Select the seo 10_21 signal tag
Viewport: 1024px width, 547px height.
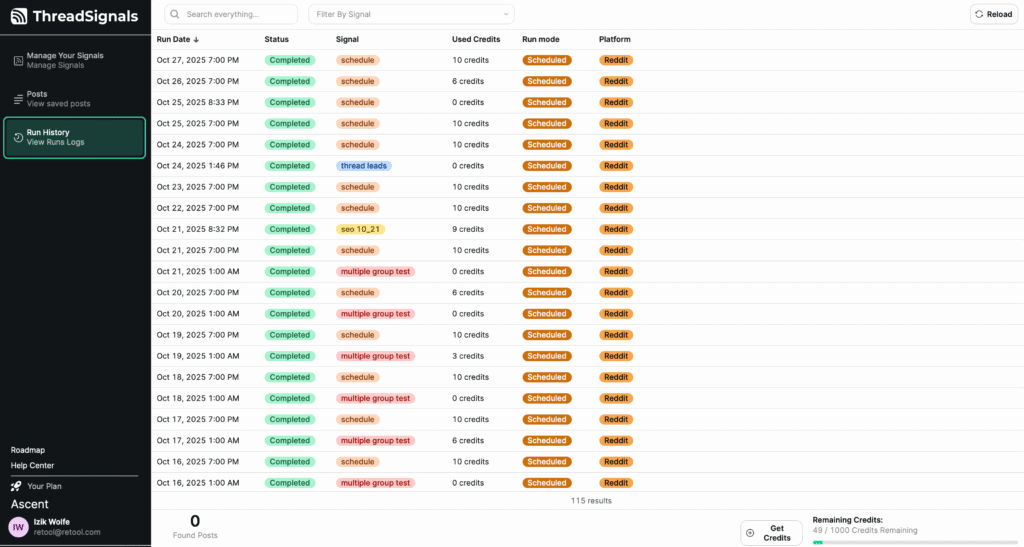coord(360,229)
